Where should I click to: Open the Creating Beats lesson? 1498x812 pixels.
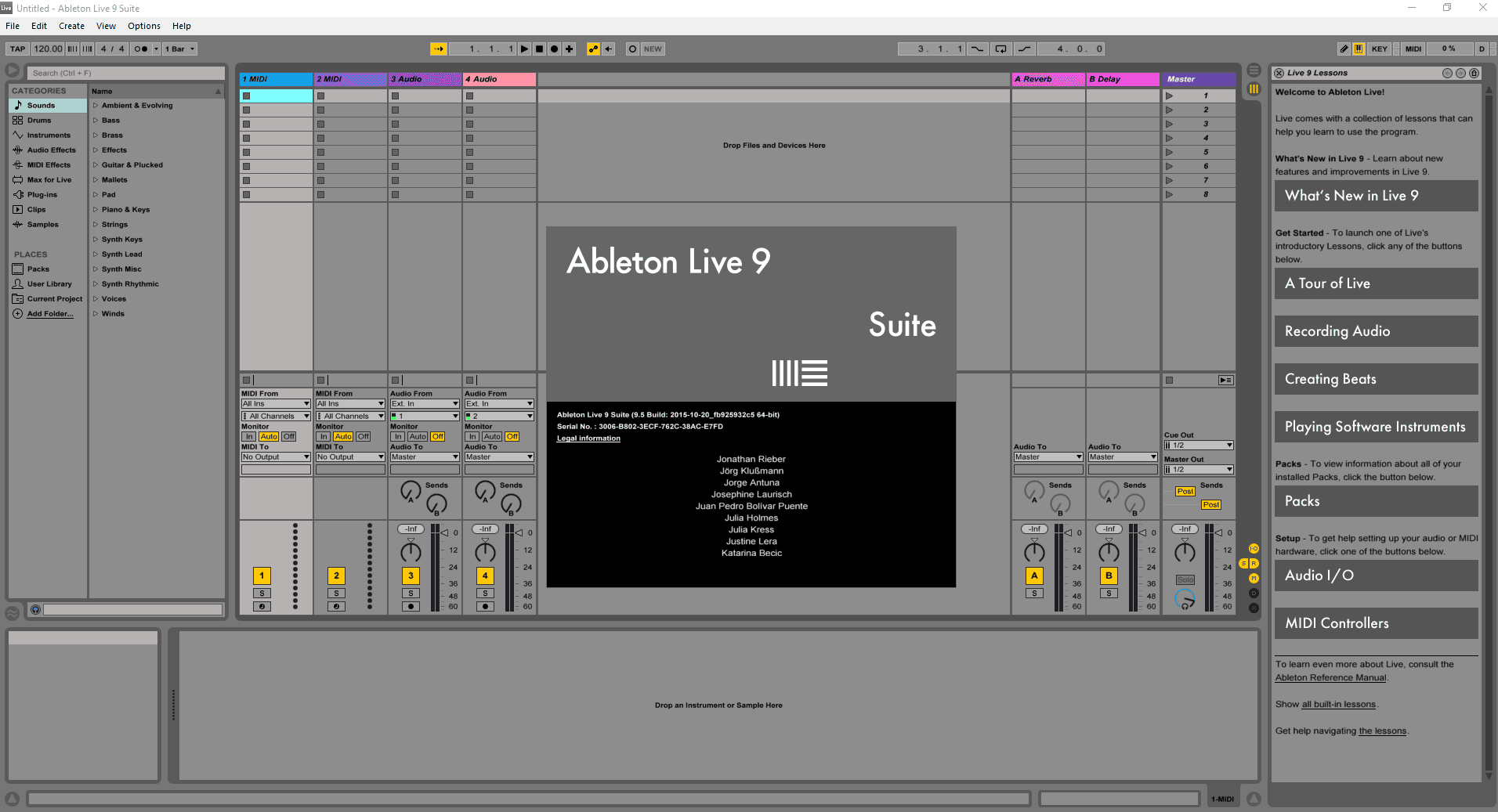(1376, 379)
